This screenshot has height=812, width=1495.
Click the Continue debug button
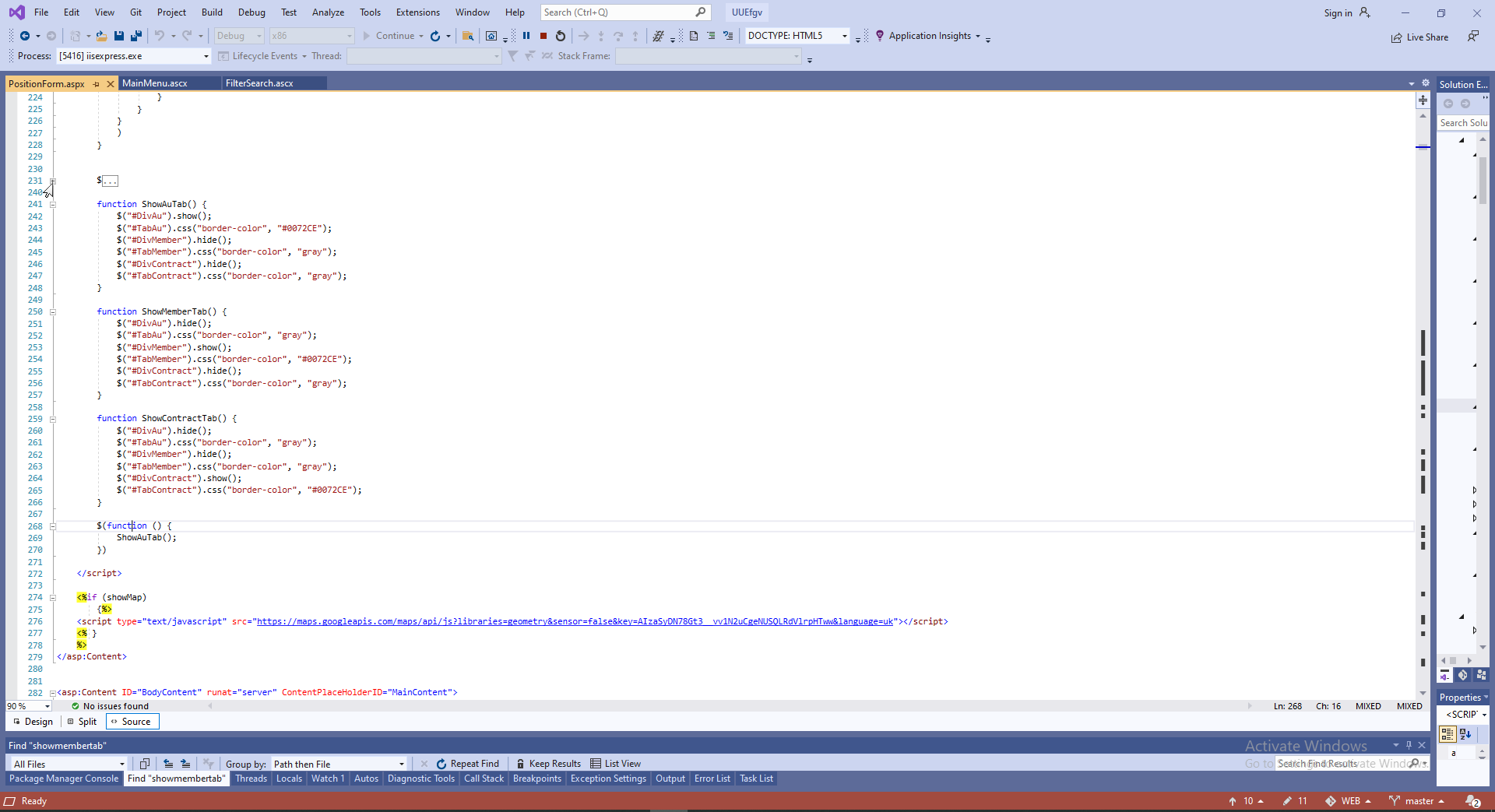click(x=389, y=36)
